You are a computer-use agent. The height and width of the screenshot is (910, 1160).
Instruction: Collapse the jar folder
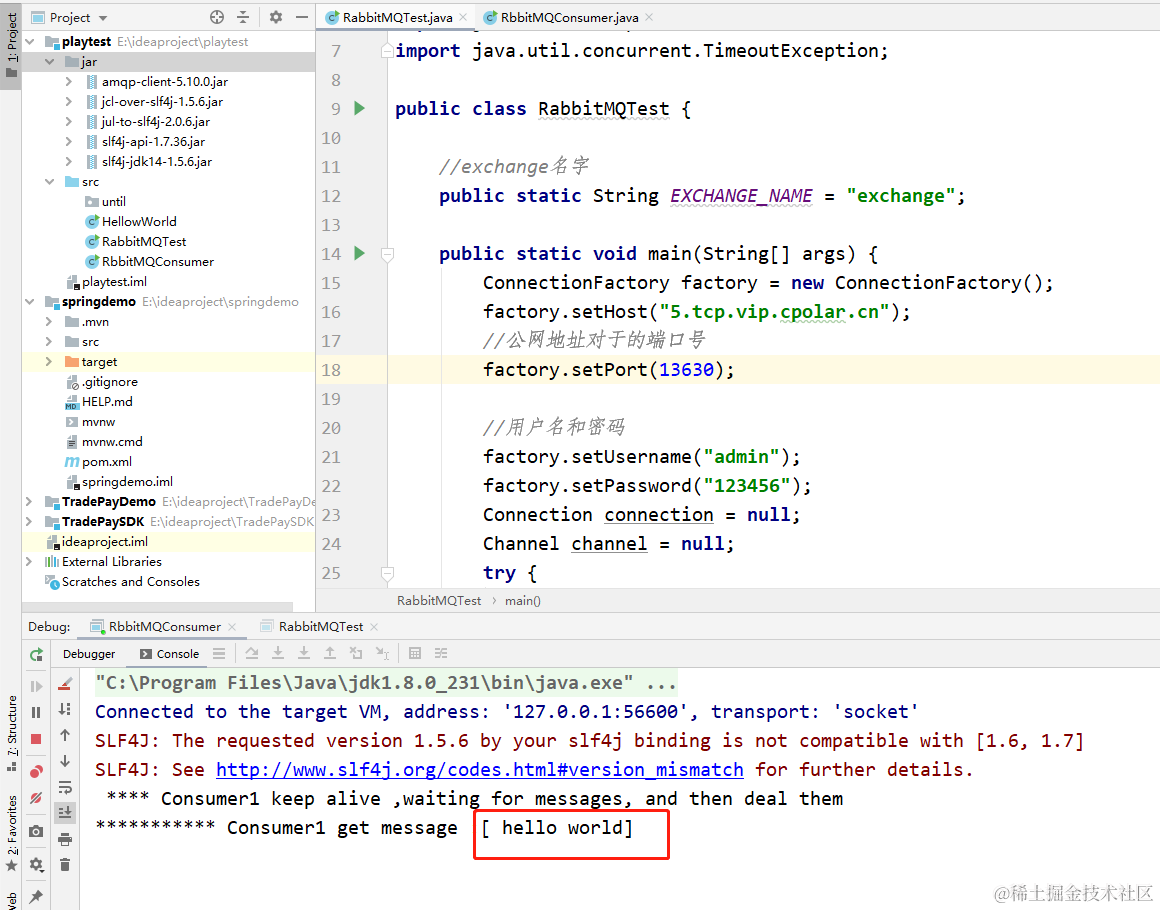[50, 62]
